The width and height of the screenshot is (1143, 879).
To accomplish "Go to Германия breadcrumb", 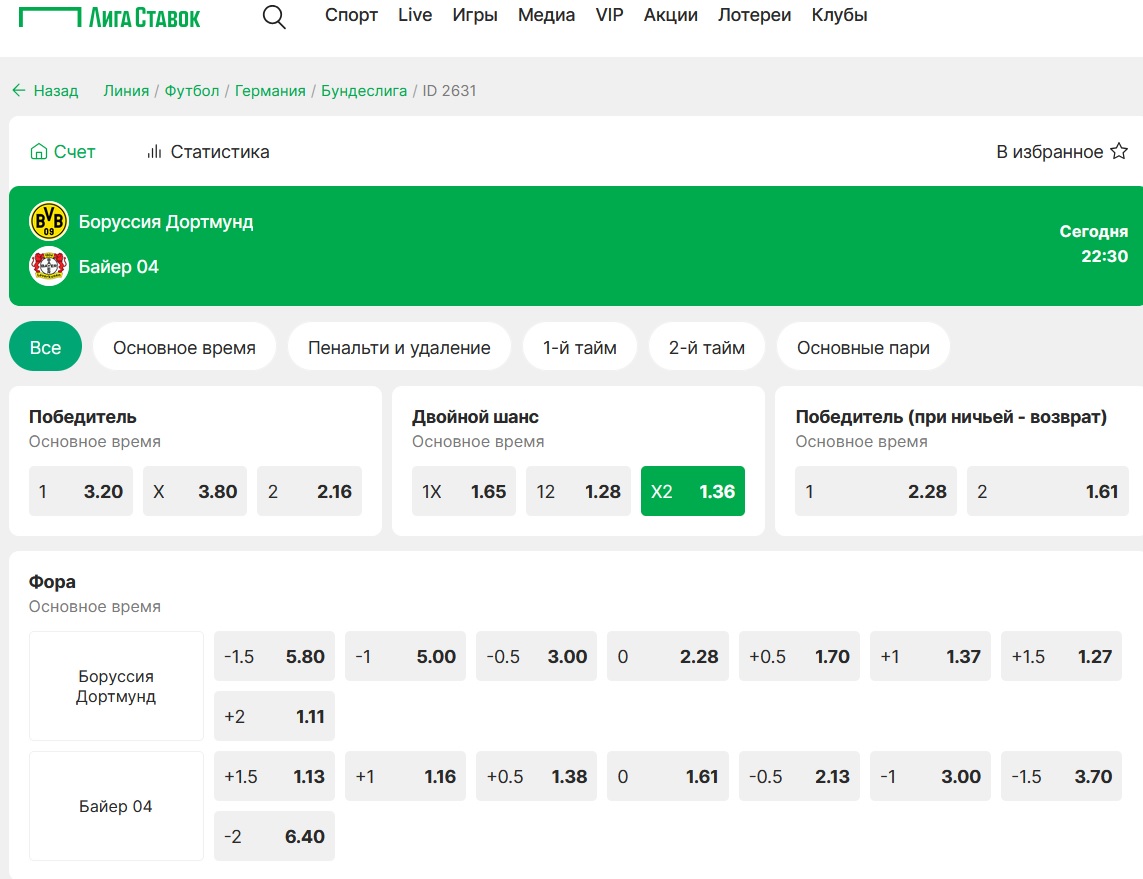I will [x=270, y=90].
